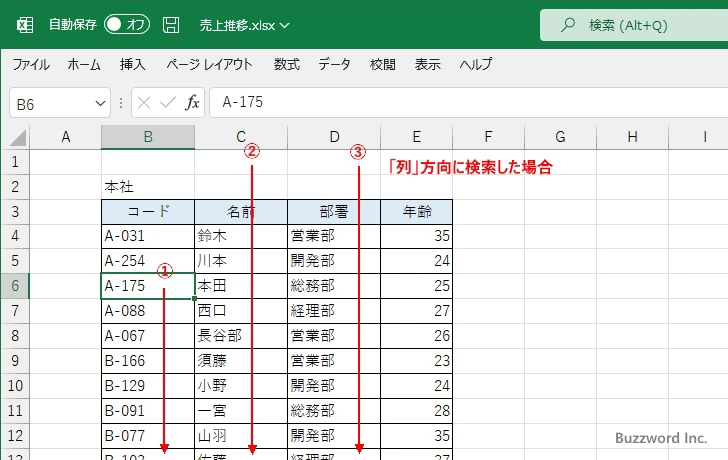The image size is (728, 460).
Task: Click the name cell 鈴木
Action: [241, 236]
